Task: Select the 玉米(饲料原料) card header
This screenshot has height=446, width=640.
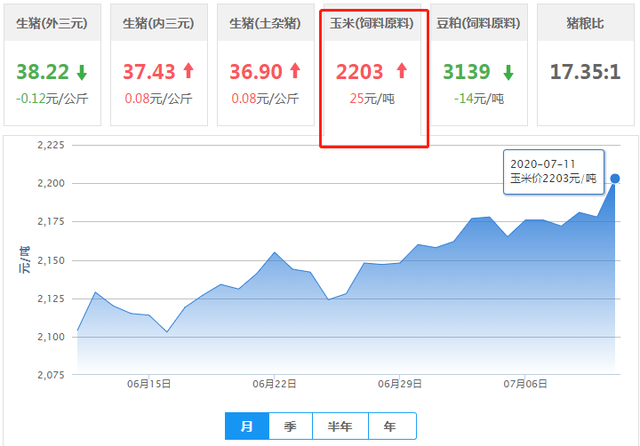Action: pyautogui.click(x=374, y=21)
